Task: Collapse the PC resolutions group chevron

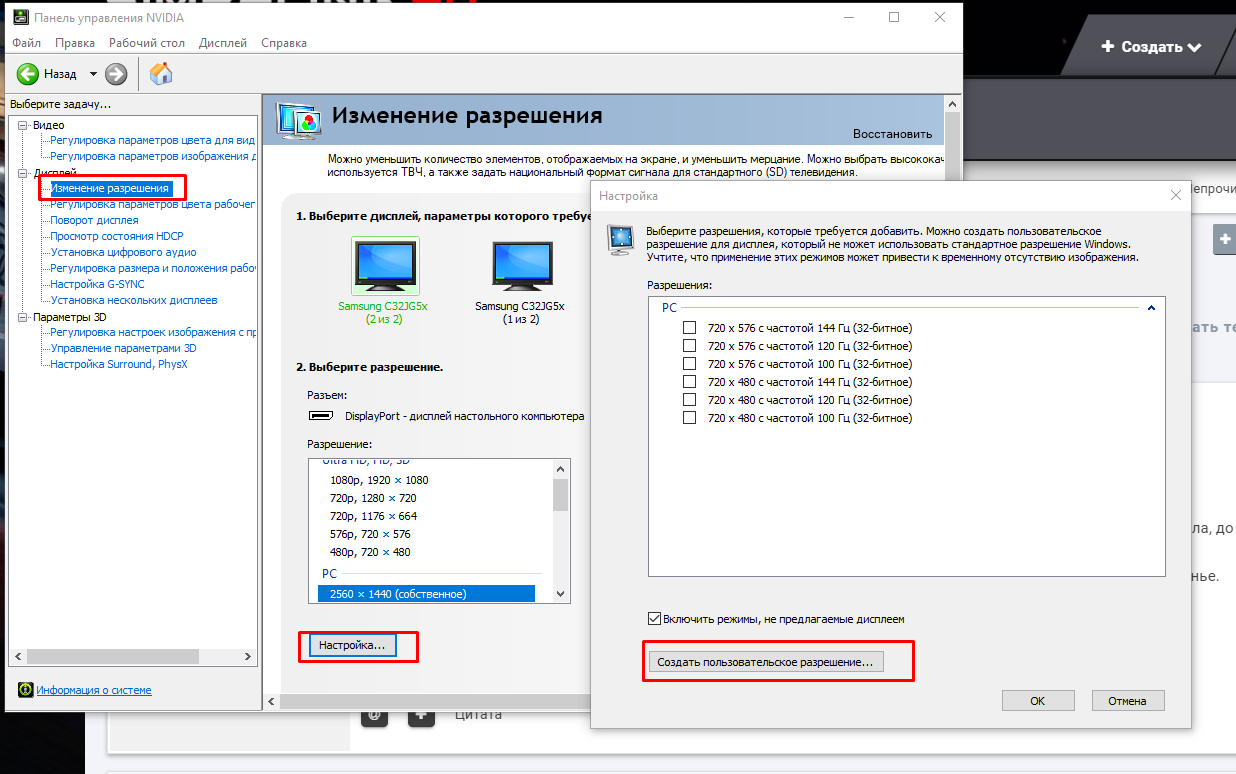Action: pos(1151,308)
